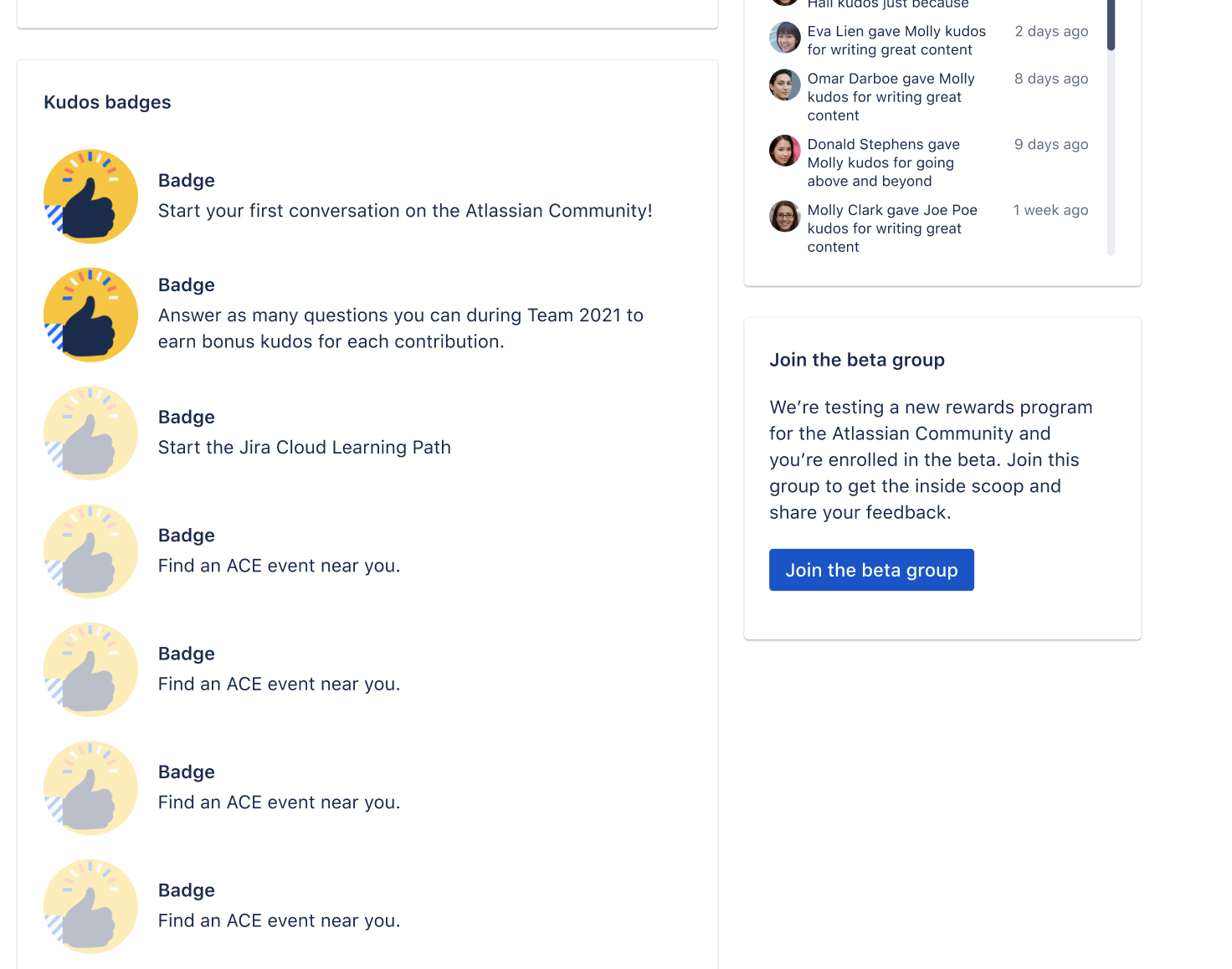Open the 'Start the Jira Cloud Learning Path' text
This screenshot has width=1232, height=969.
click(x=305, y=448)
